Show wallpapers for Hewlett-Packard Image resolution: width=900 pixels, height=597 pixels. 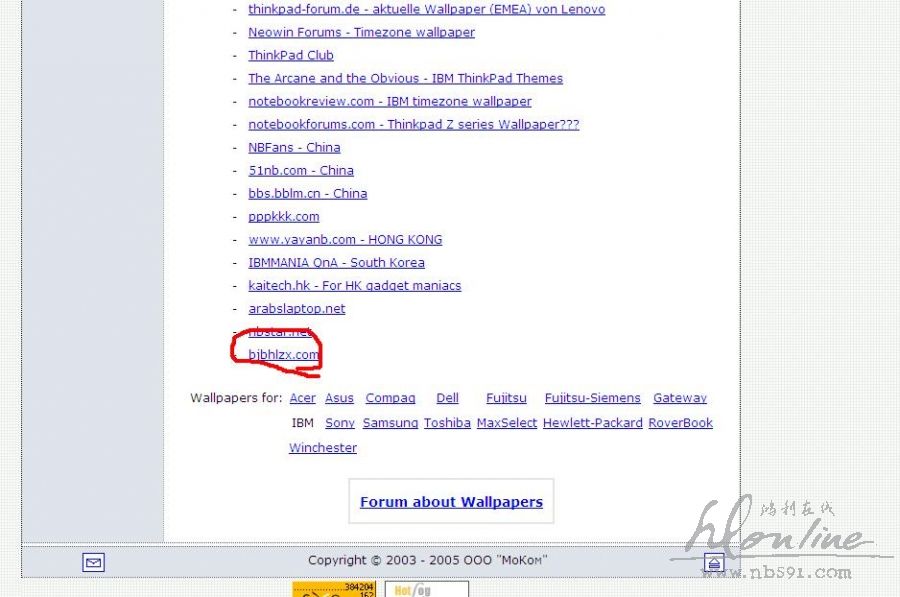tap(592, 422)
